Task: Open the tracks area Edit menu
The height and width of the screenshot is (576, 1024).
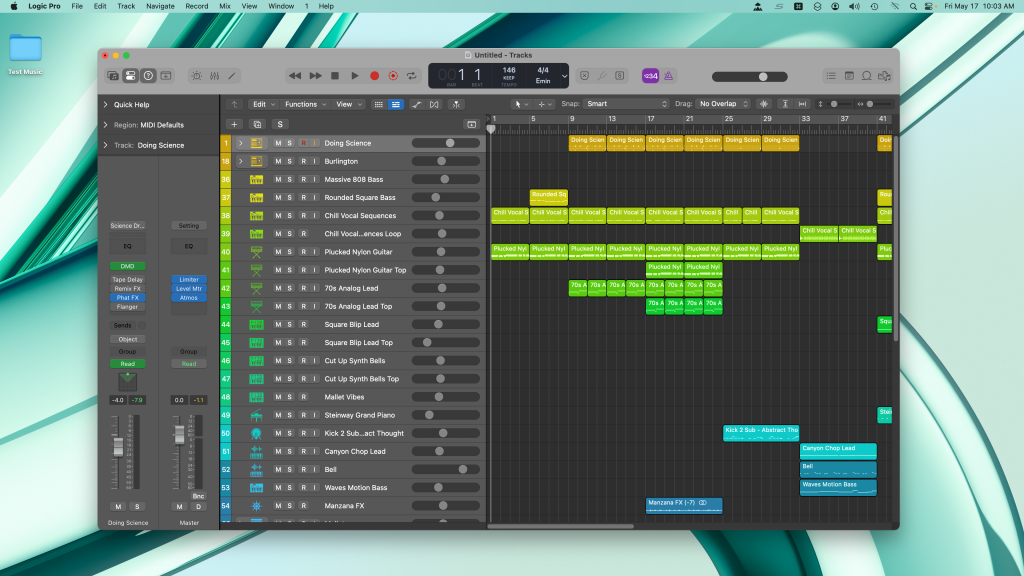Action: coord(264,104)
